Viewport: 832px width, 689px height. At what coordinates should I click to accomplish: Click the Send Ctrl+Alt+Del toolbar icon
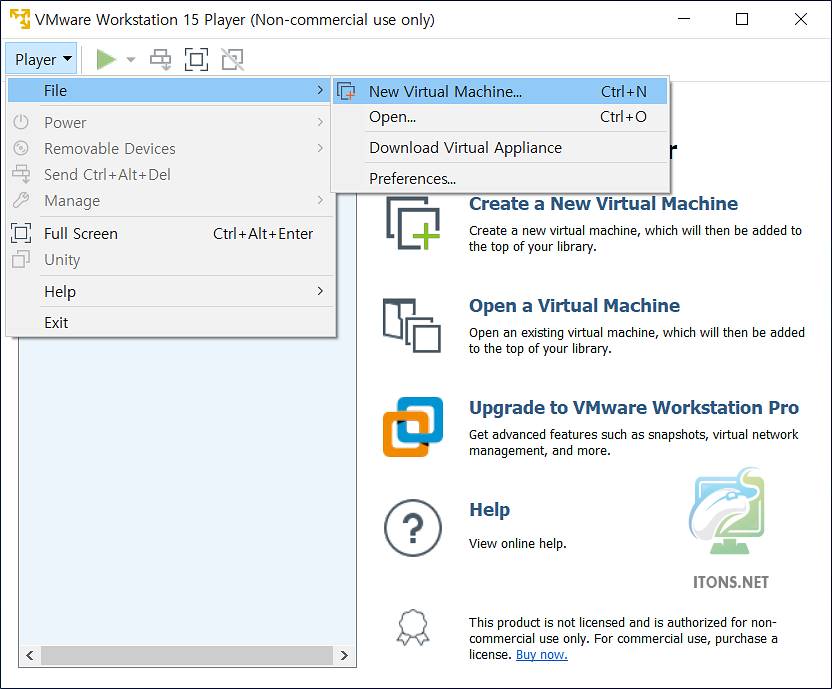click(160, 58)
